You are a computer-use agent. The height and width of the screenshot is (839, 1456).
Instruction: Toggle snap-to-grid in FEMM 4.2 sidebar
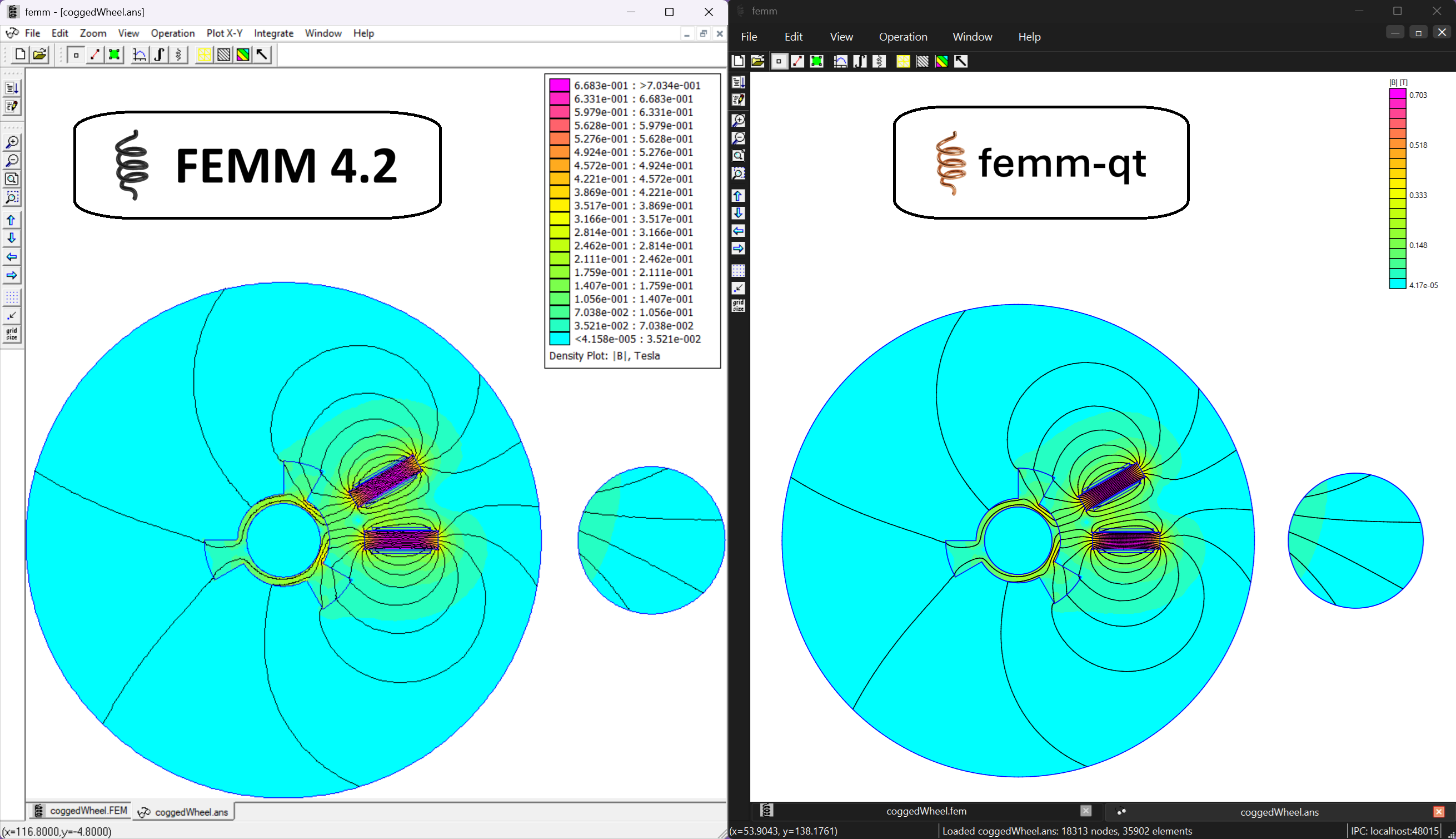[x=12, y=316]
